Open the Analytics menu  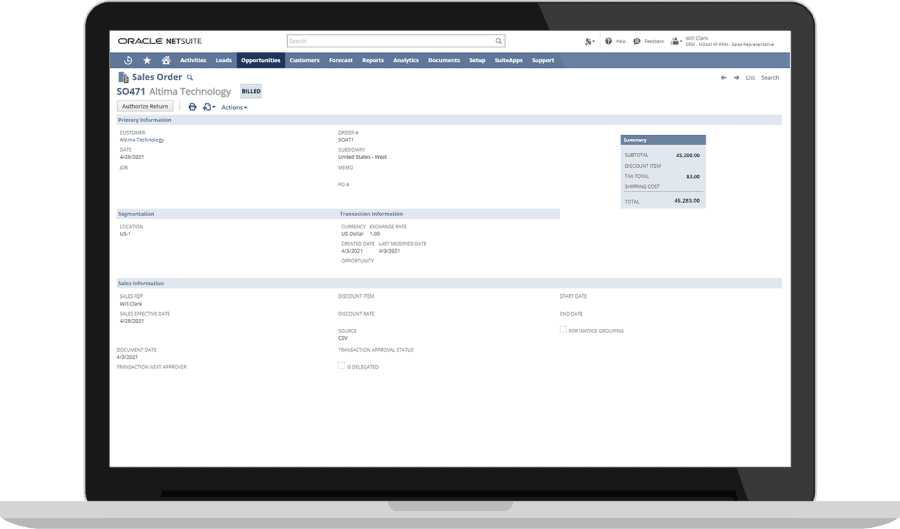[x=406, y=60]
